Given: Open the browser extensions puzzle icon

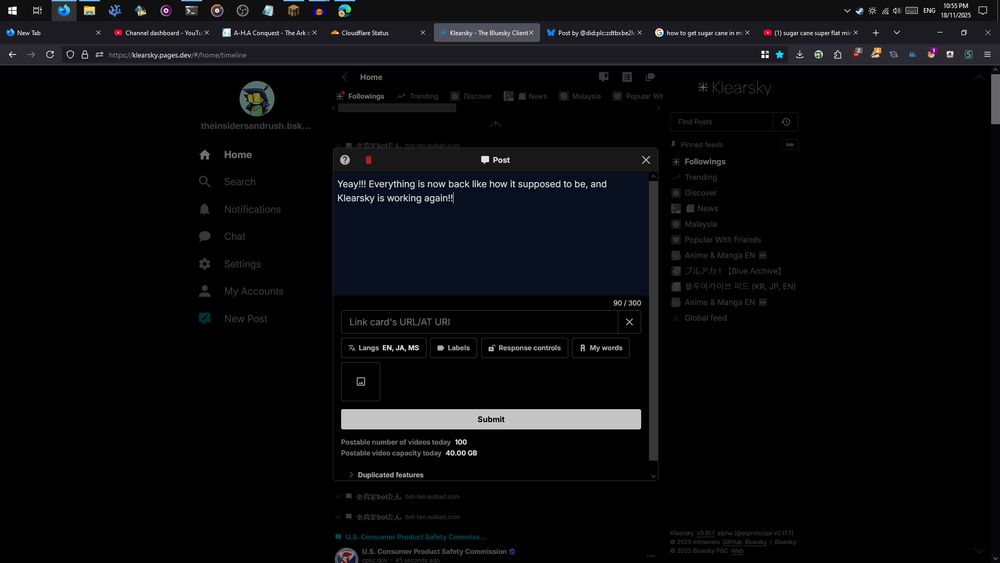Looking at the screenshot, I should pyautogui.click(x=837, y=55).
